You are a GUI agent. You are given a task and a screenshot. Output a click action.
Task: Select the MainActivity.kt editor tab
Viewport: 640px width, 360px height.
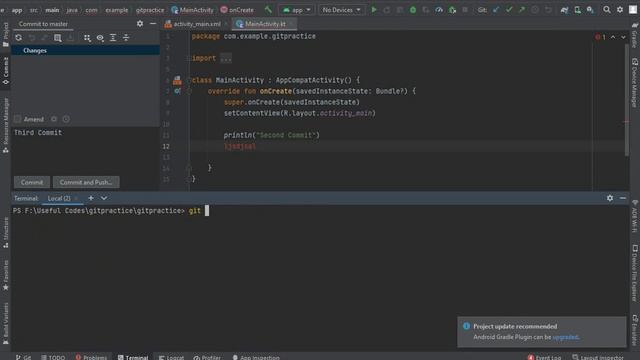pyautogui.click(x=265, y=24)
